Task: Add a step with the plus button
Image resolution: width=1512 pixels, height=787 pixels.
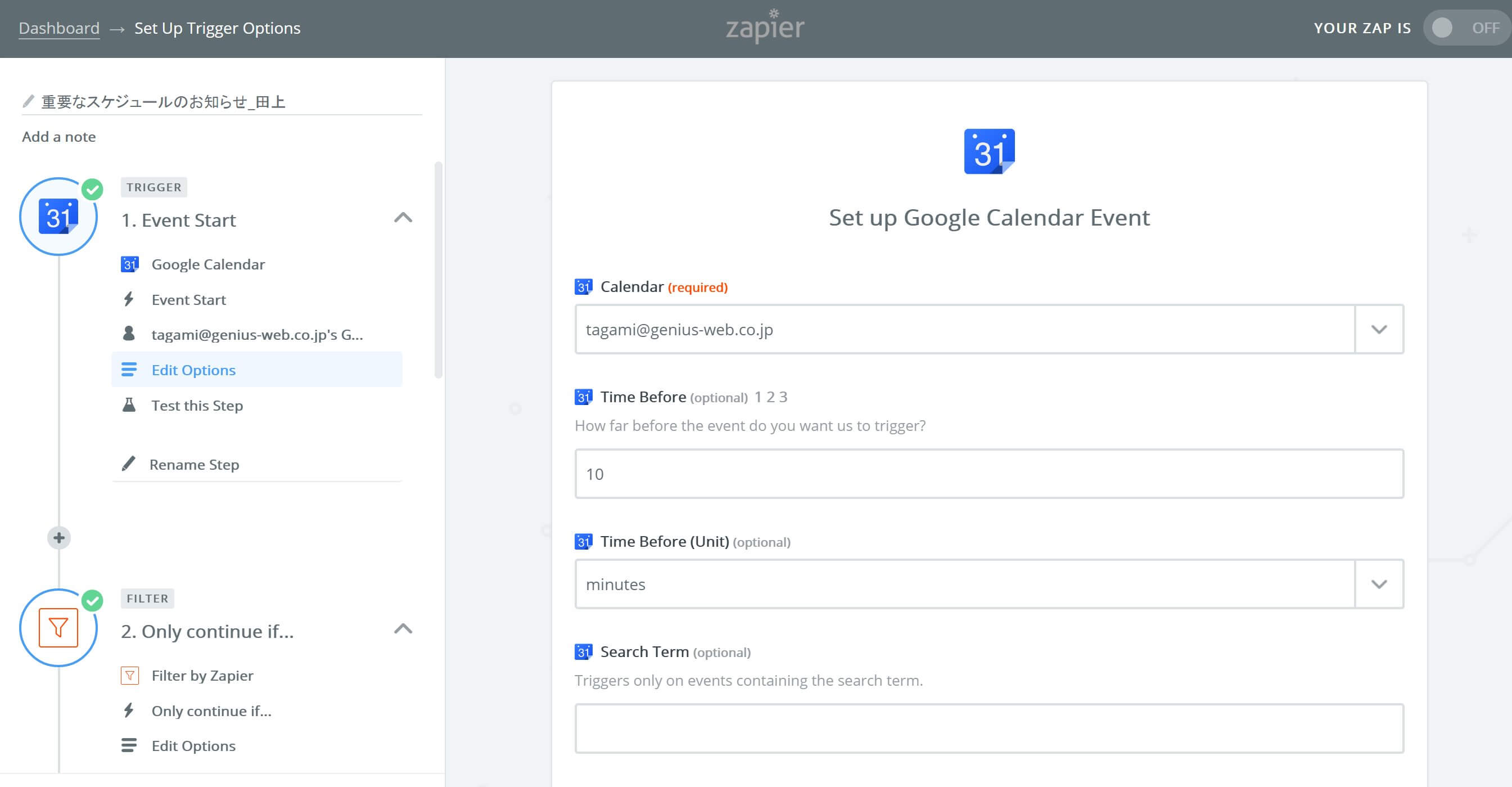Action: click(58, 537)
